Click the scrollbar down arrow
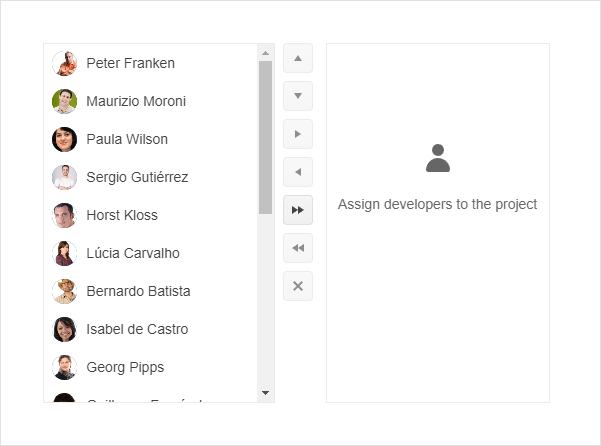 265,393
